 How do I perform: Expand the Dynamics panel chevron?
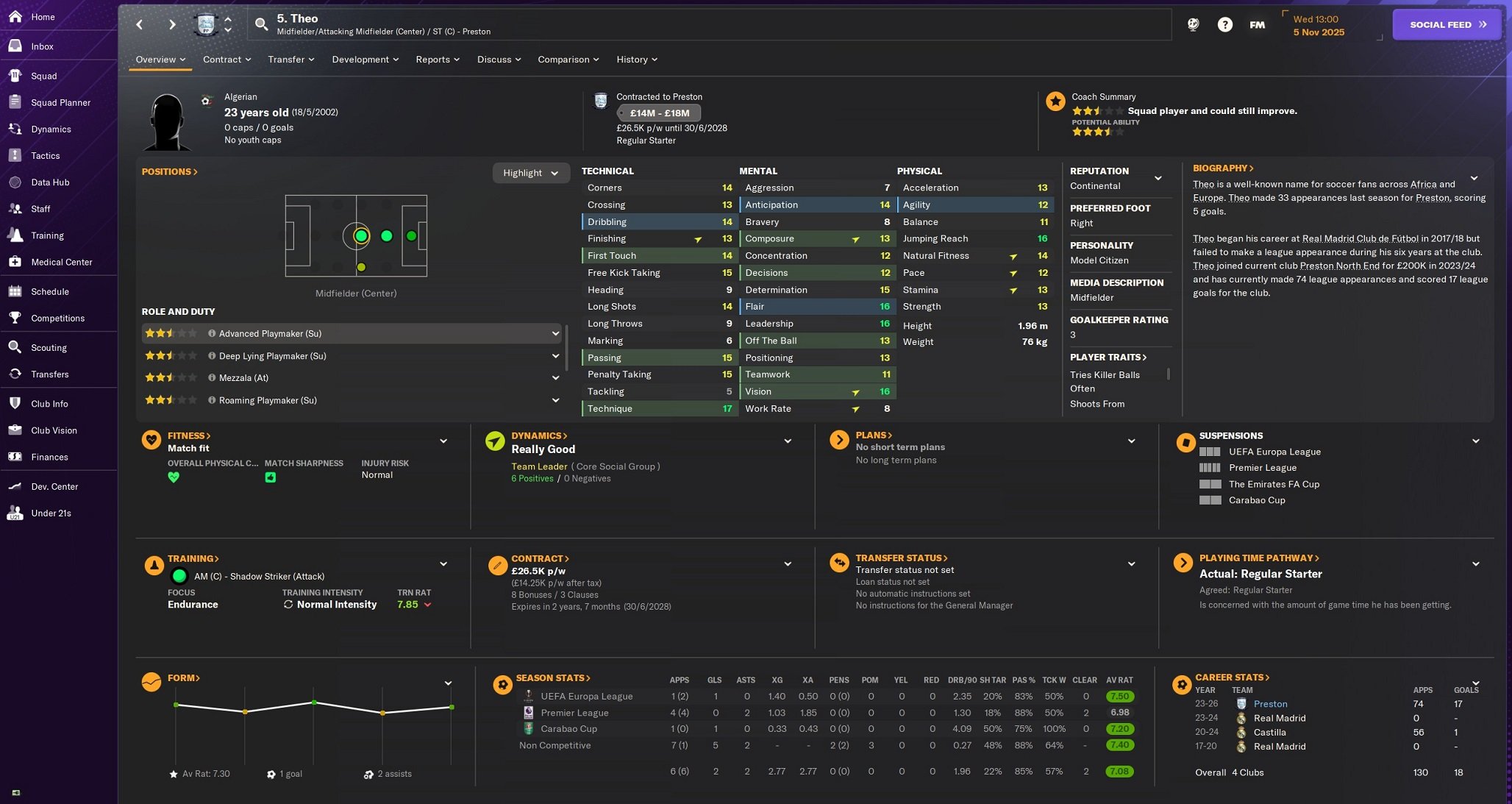coord(788,441)
